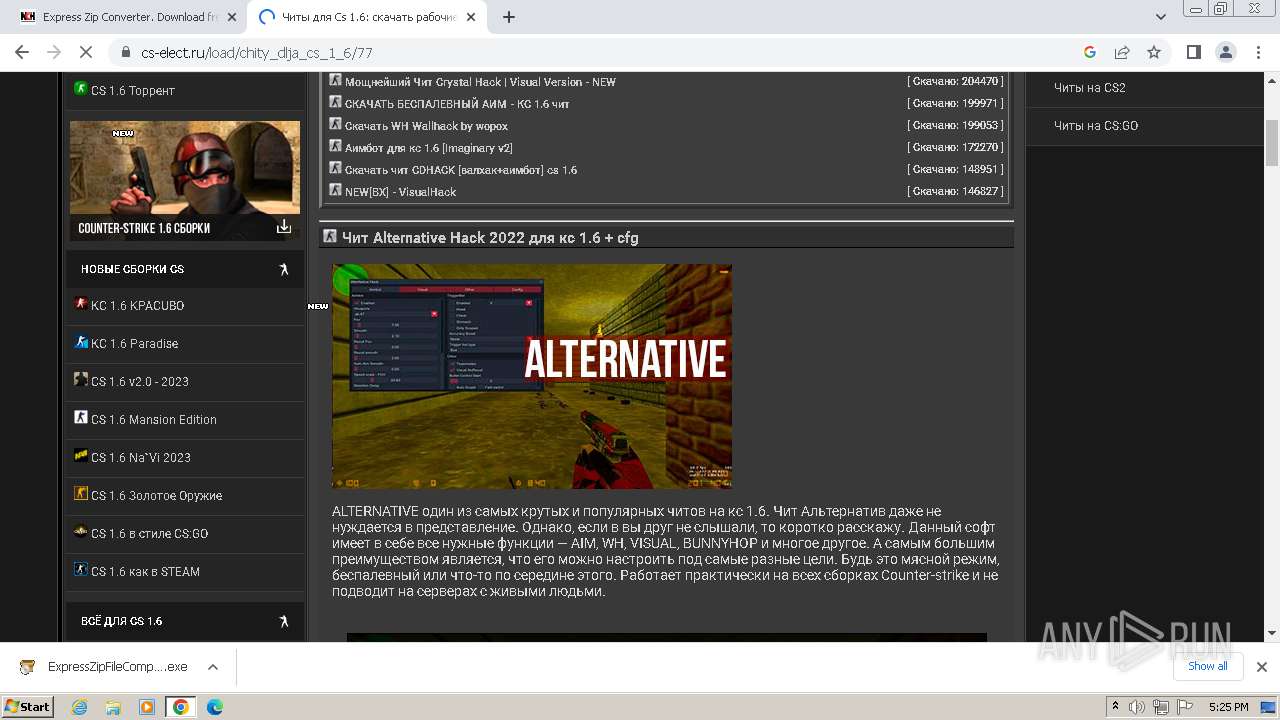The width and height of the screenshot is (1280, 720).
Task: Open CS 1.6 Торрент link
Action: [133, 90]
